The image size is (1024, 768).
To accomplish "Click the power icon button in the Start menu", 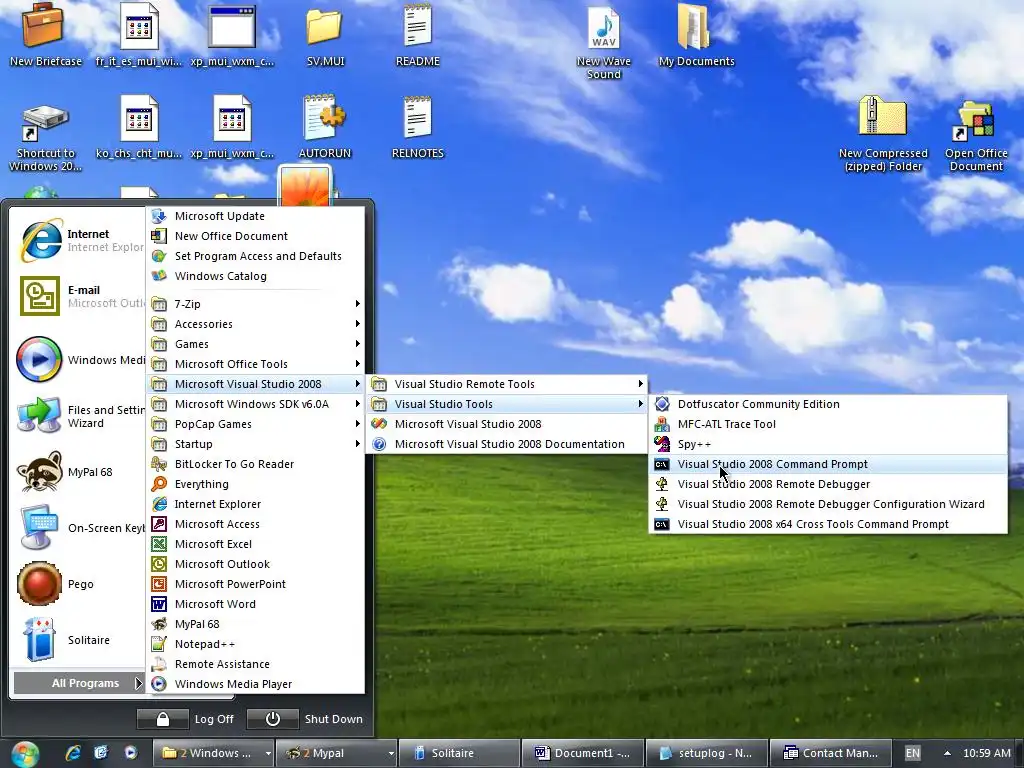I will click(x=272, y=719).
